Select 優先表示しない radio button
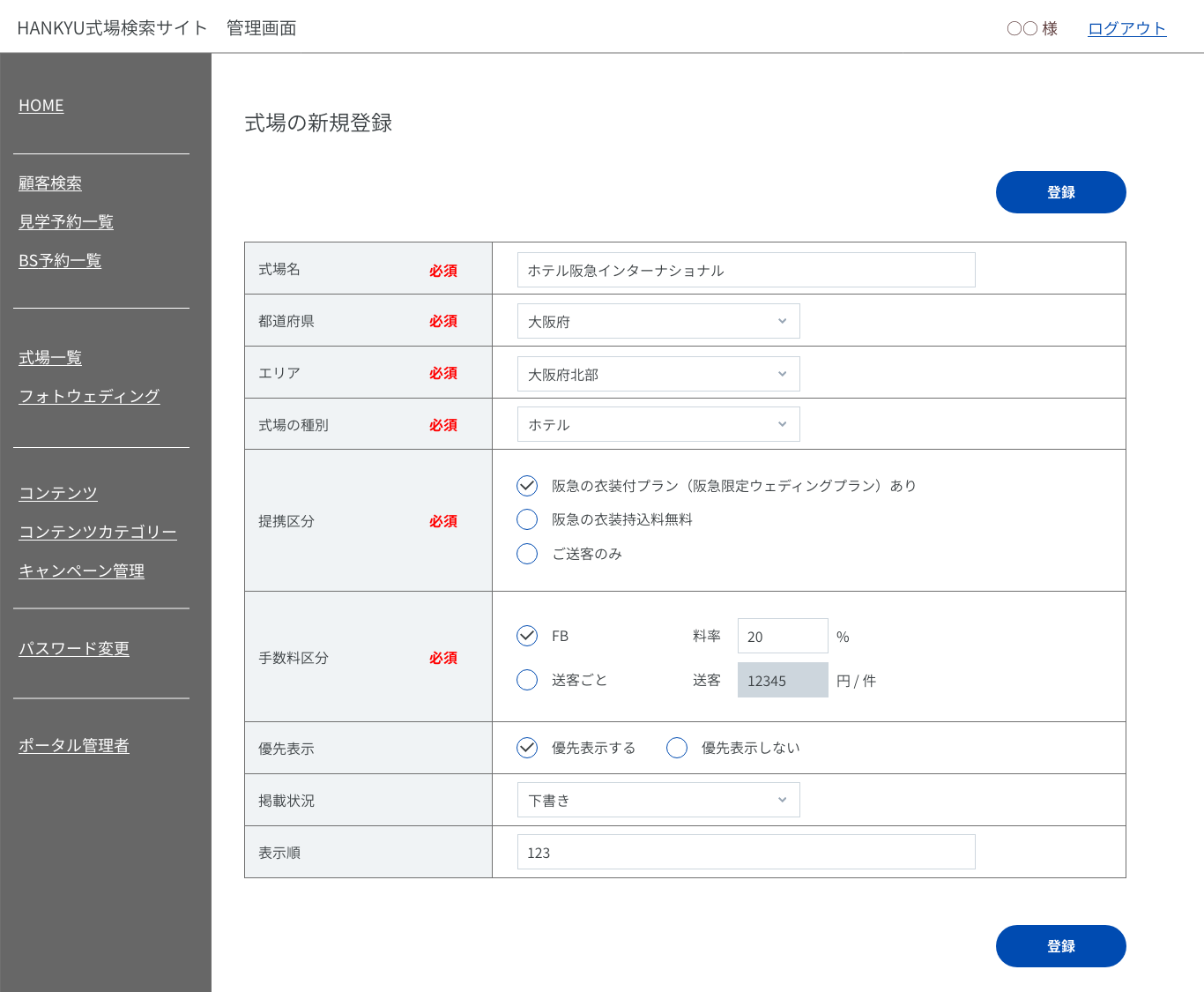 tap(677, 748)
